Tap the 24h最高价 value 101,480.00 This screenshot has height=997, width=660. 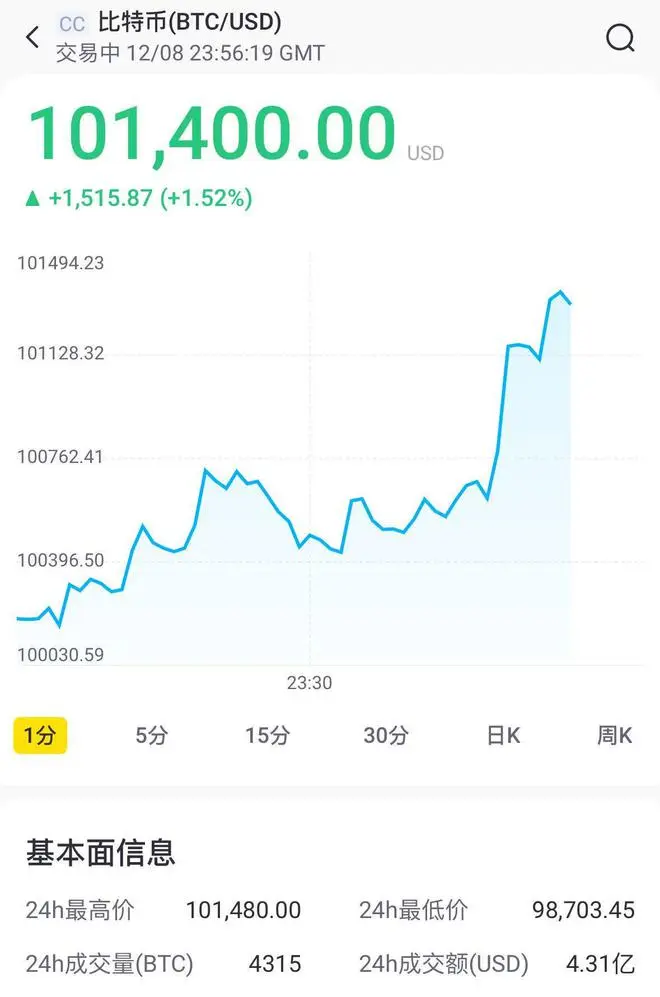(x=243, y=910)
